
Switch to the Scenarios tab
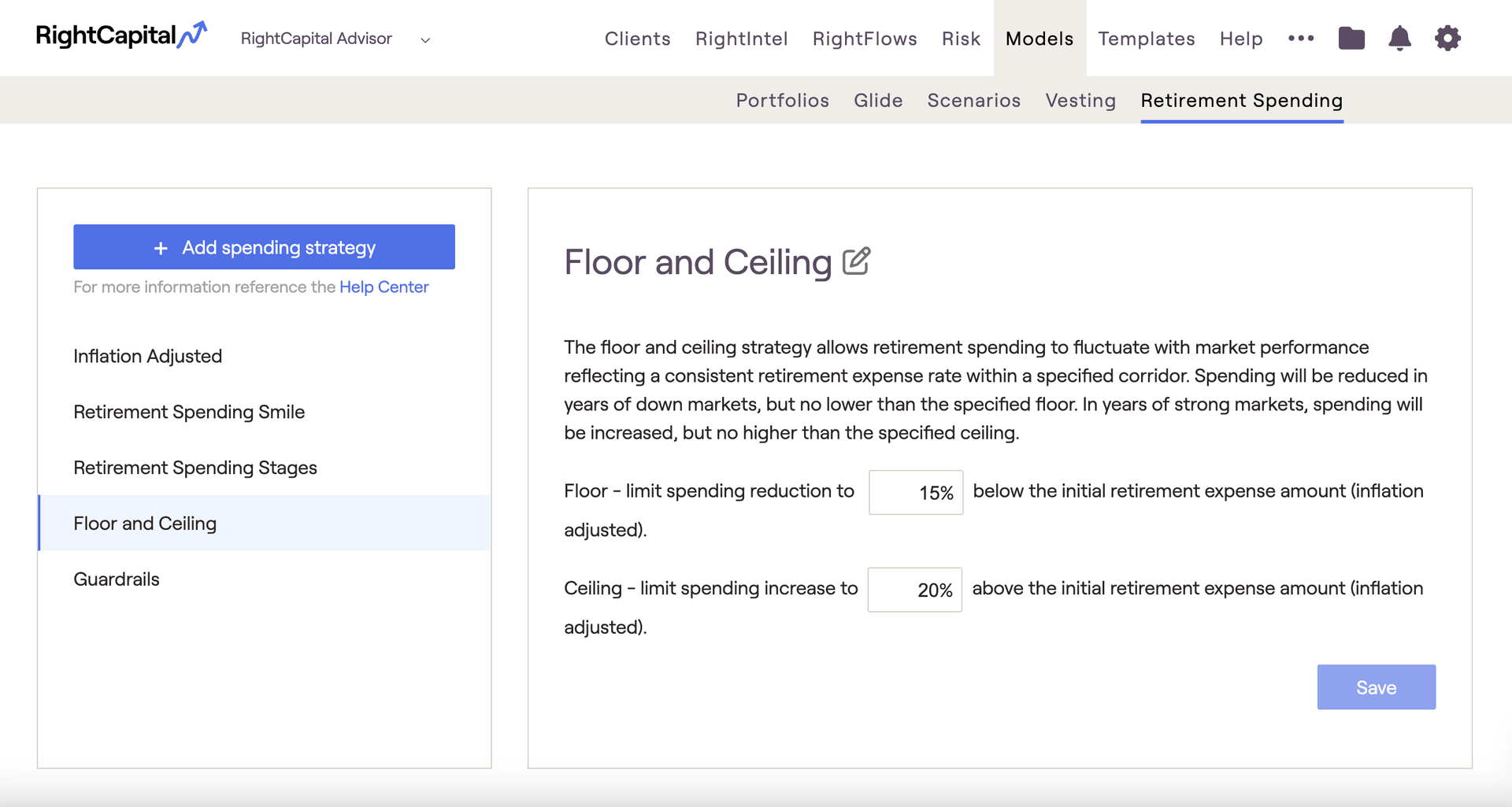[x=973, y=100]
